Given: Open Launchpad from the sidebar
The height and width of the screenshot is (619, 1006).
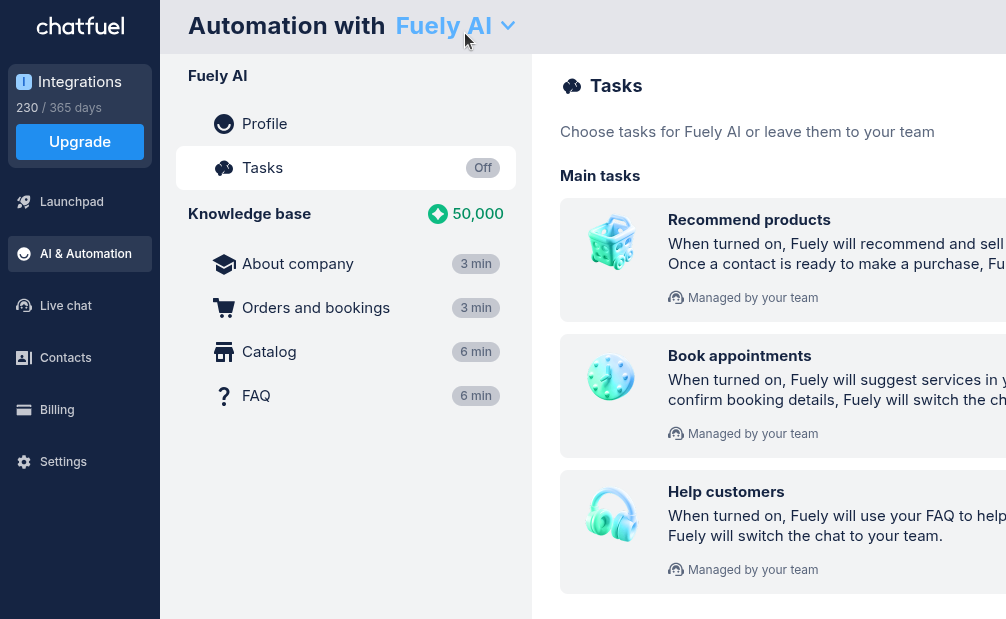Looking at the screenshot, I should (x=72, y=202).
